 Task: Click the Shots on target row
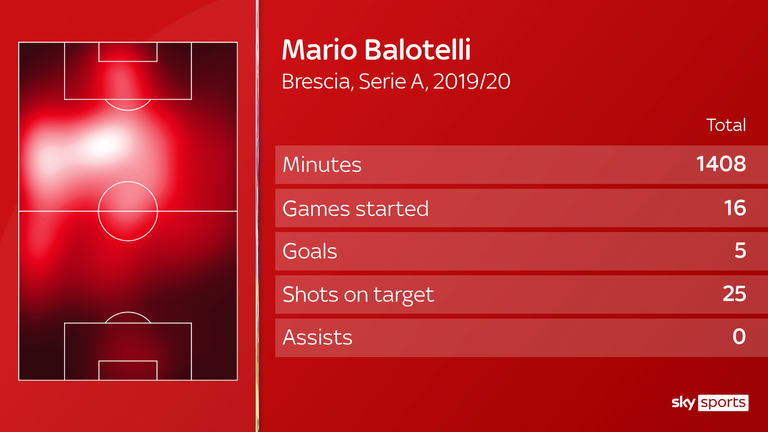coord(521,294)
